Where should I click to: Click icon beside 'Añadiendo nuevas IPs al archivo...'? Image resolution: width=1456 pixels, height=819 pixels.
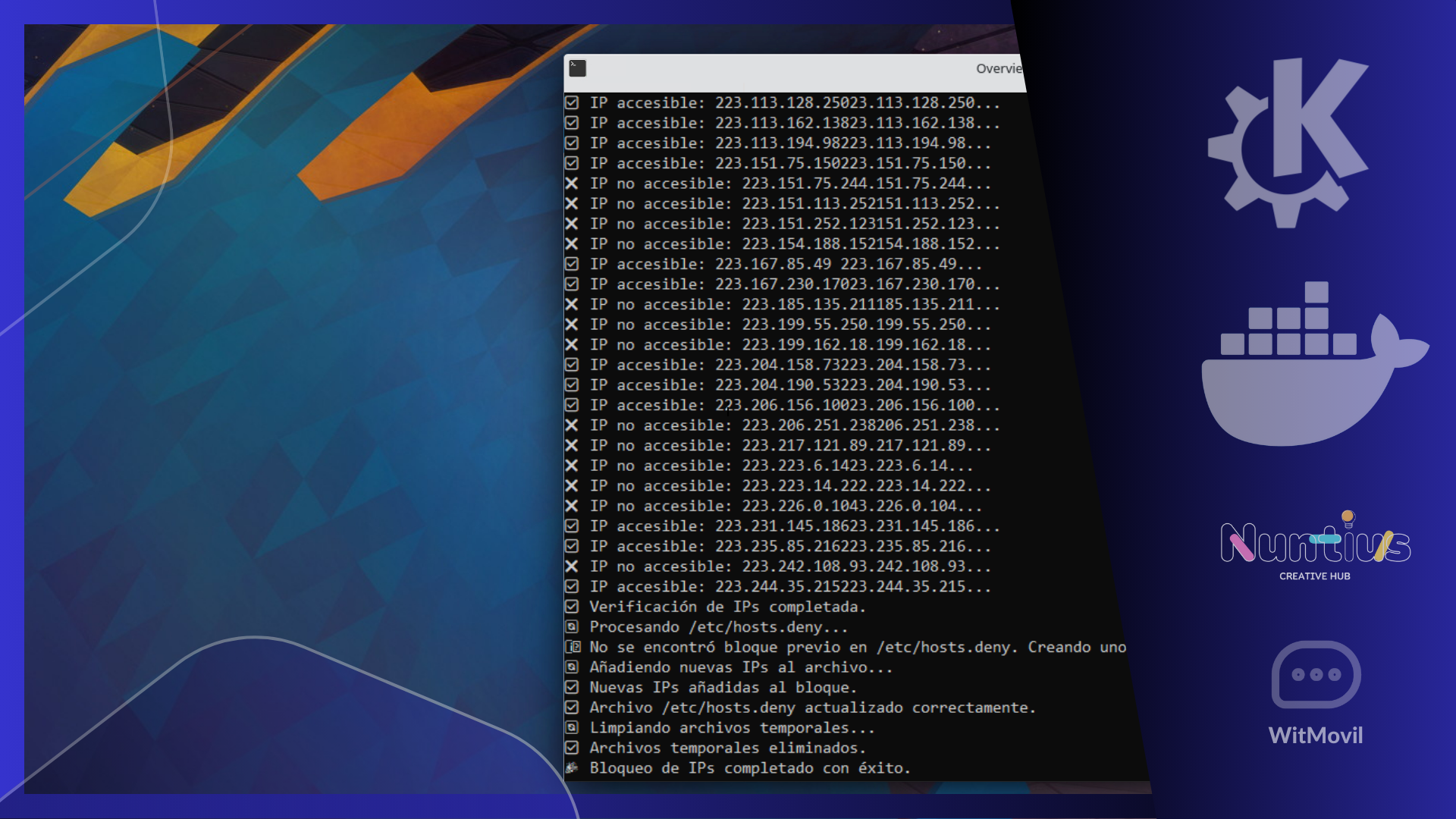(x=572, y=667)
